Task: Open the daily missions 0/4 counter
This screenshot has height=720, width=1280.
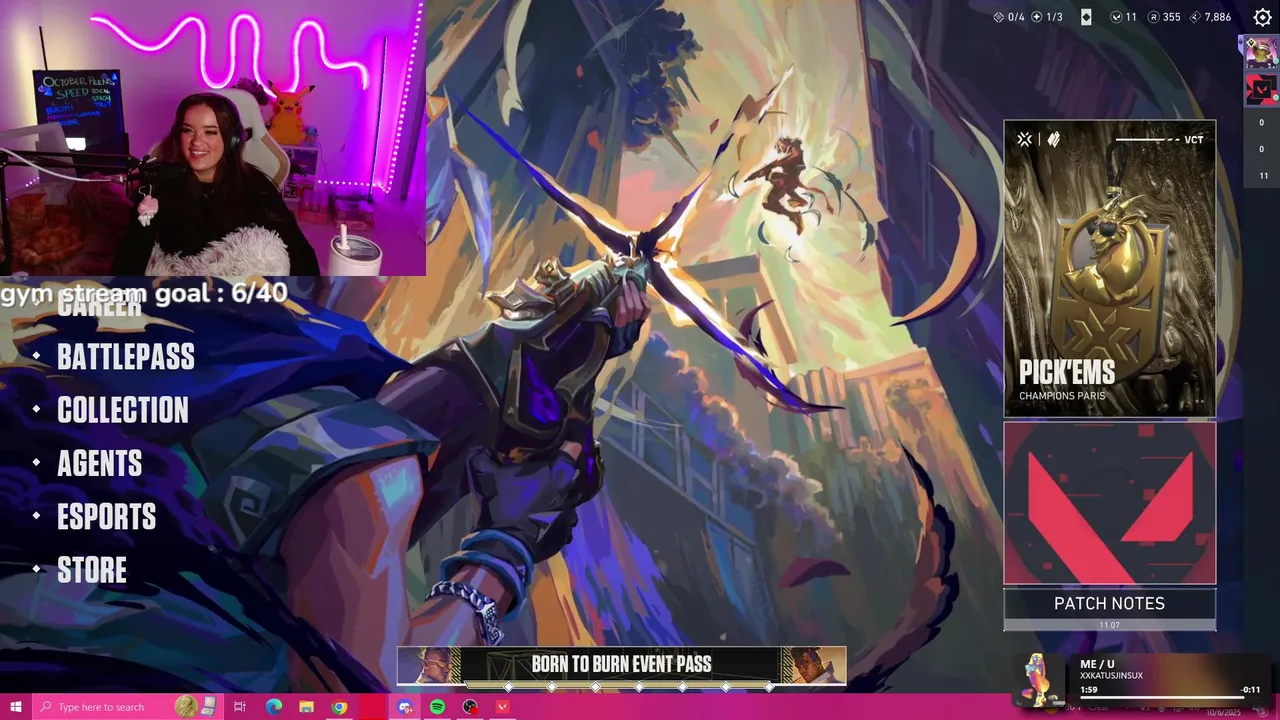Action: (1008, 17)
